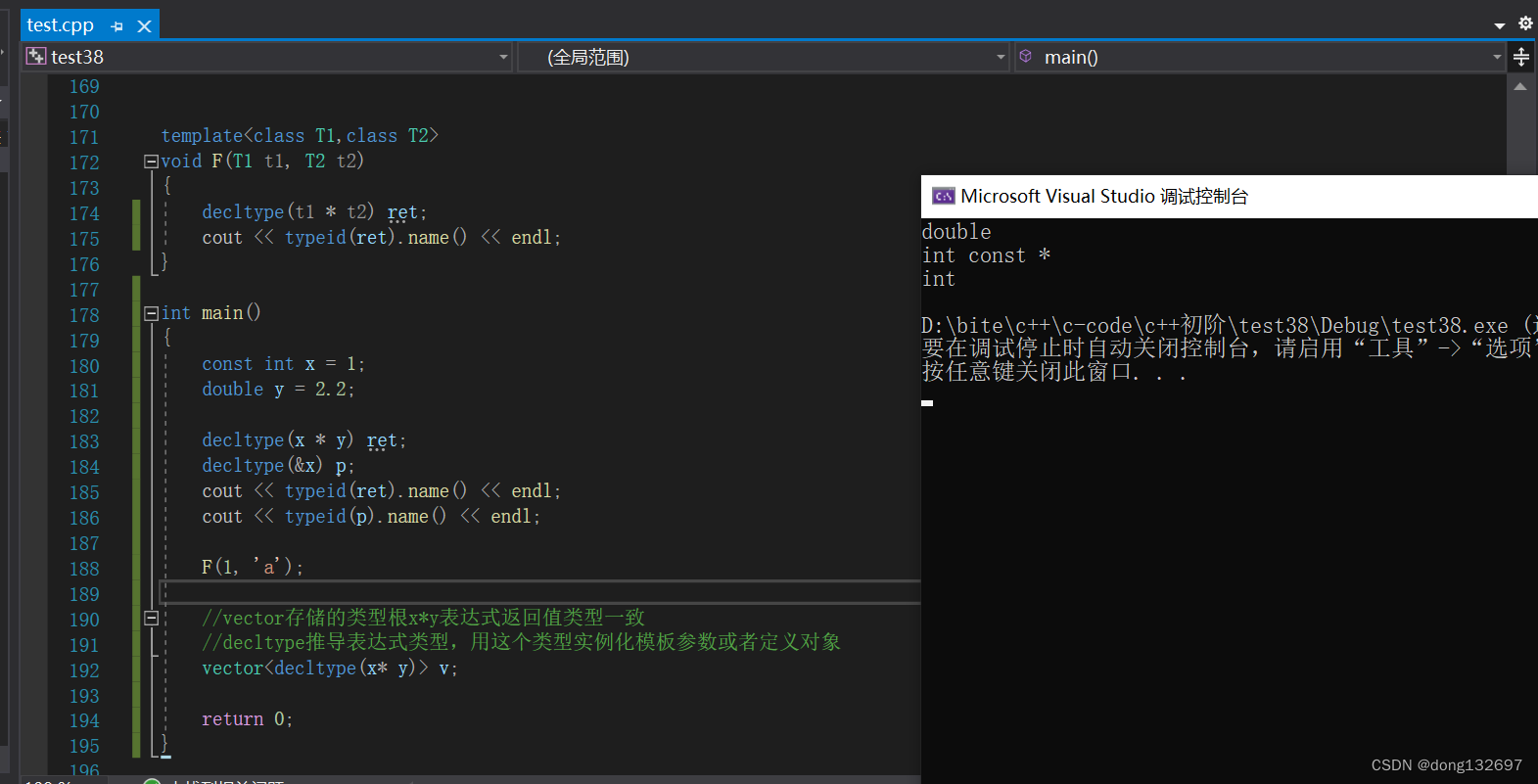Click the console path line 'D:\bite\c++'
This screenshot has width=1538, height=784.
pyautogui.click(x=1229, y=326)
